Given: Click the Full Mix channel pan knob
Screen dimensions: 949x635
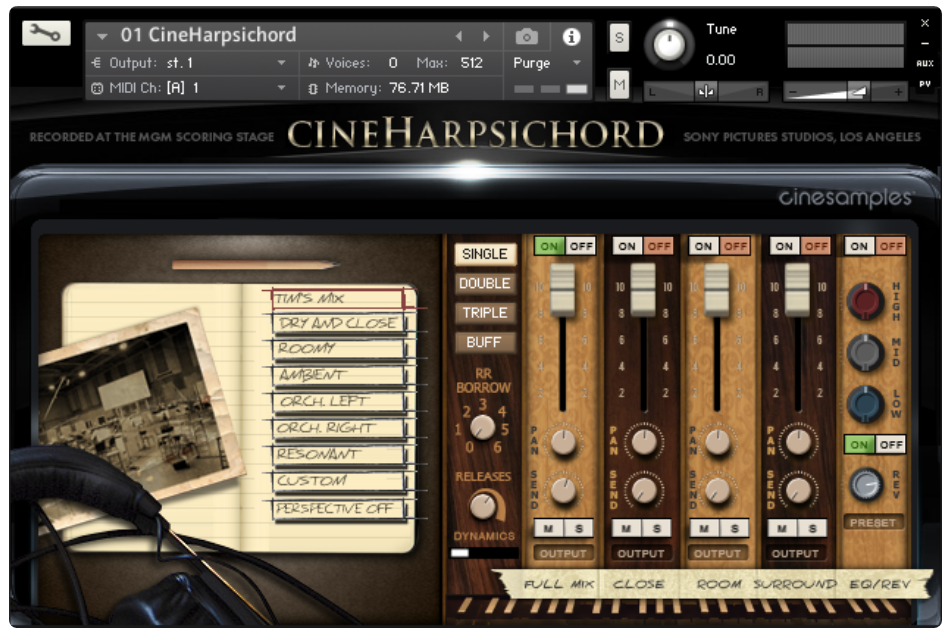Looking at the screenshot, I should click(563, 442).
